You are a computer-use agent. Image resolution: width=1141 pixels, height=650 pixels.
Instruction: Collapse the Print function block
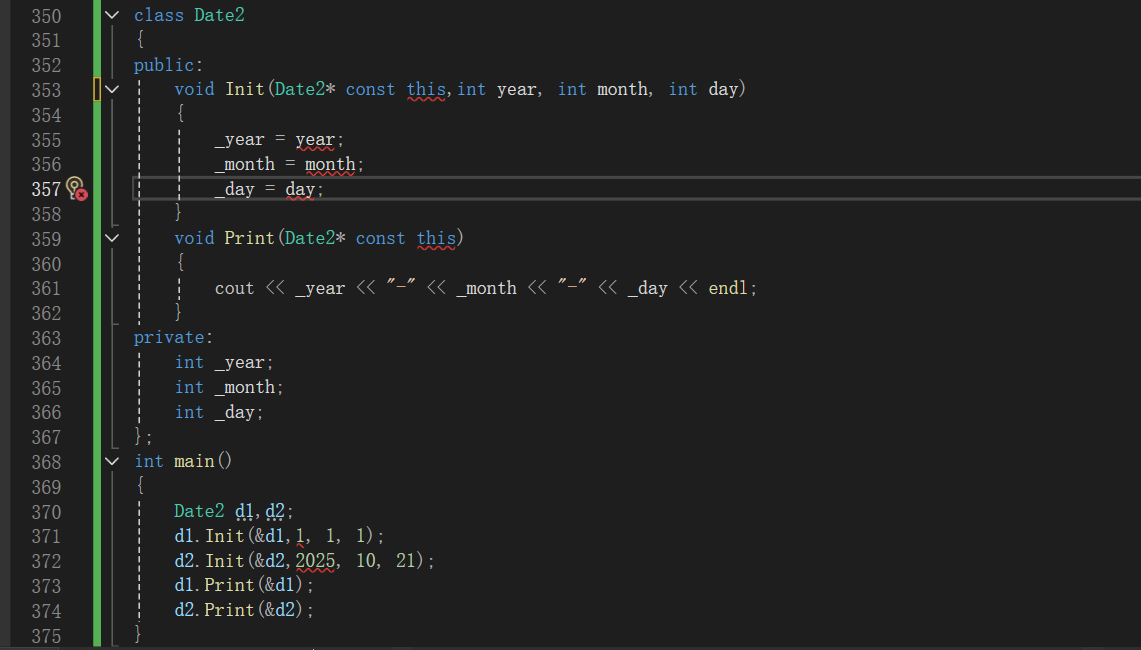pyautogui.click(x=112, y=238)
